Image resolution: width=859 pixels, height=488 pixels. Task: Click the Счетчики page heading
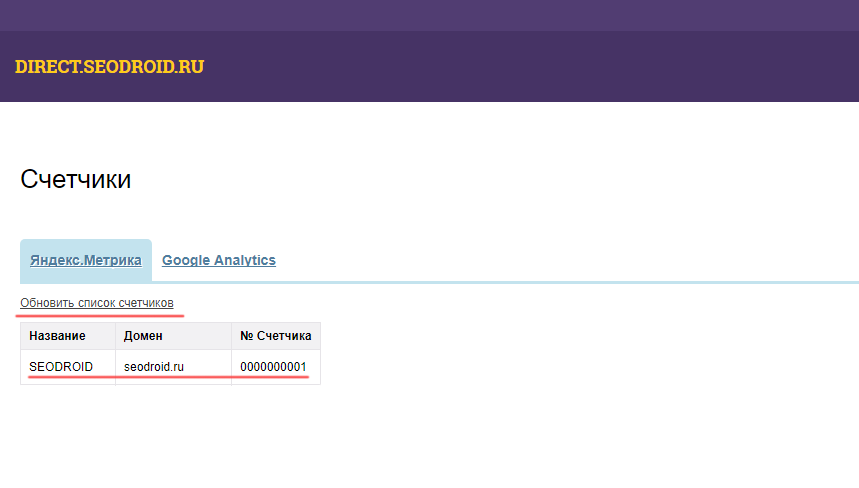(75, 180)
